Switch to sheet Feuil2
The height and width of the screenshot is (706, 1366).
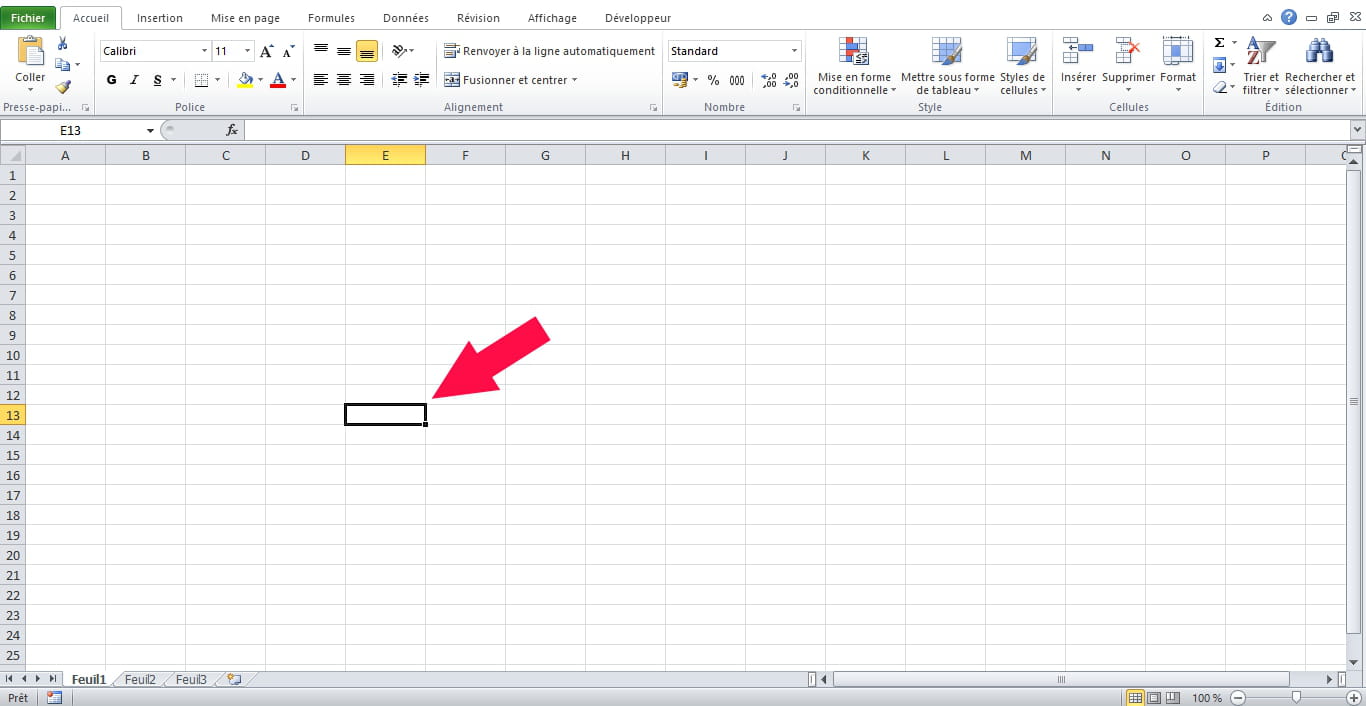140,679
